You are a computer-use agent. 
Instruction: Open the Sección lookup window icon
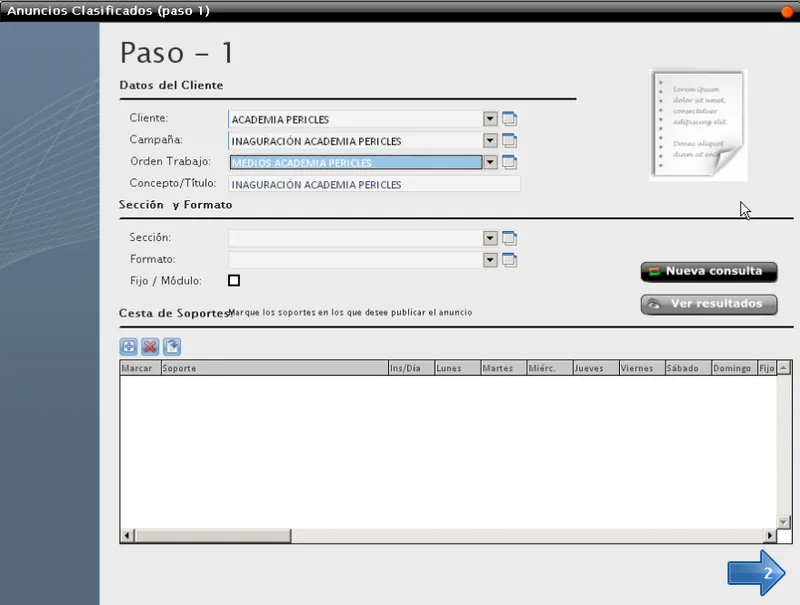click(509, 238)
